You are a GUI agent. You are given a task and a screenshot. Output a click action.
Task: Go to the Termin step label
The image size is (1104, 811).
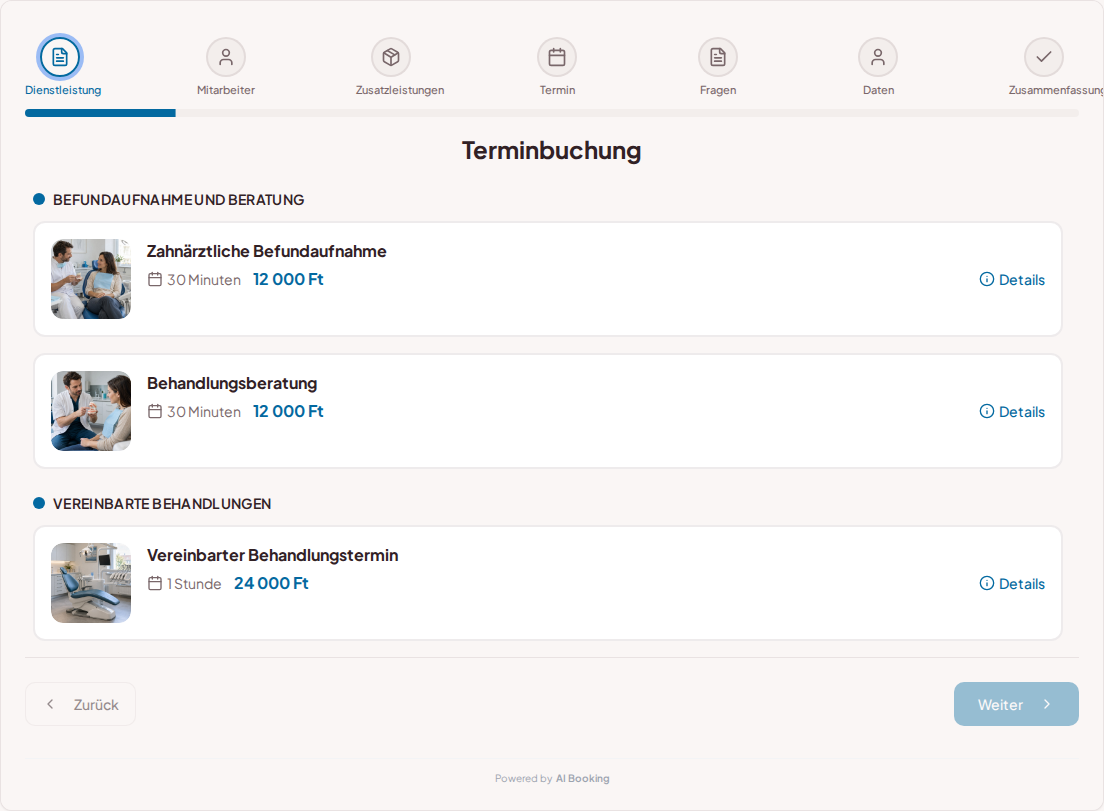558,90
